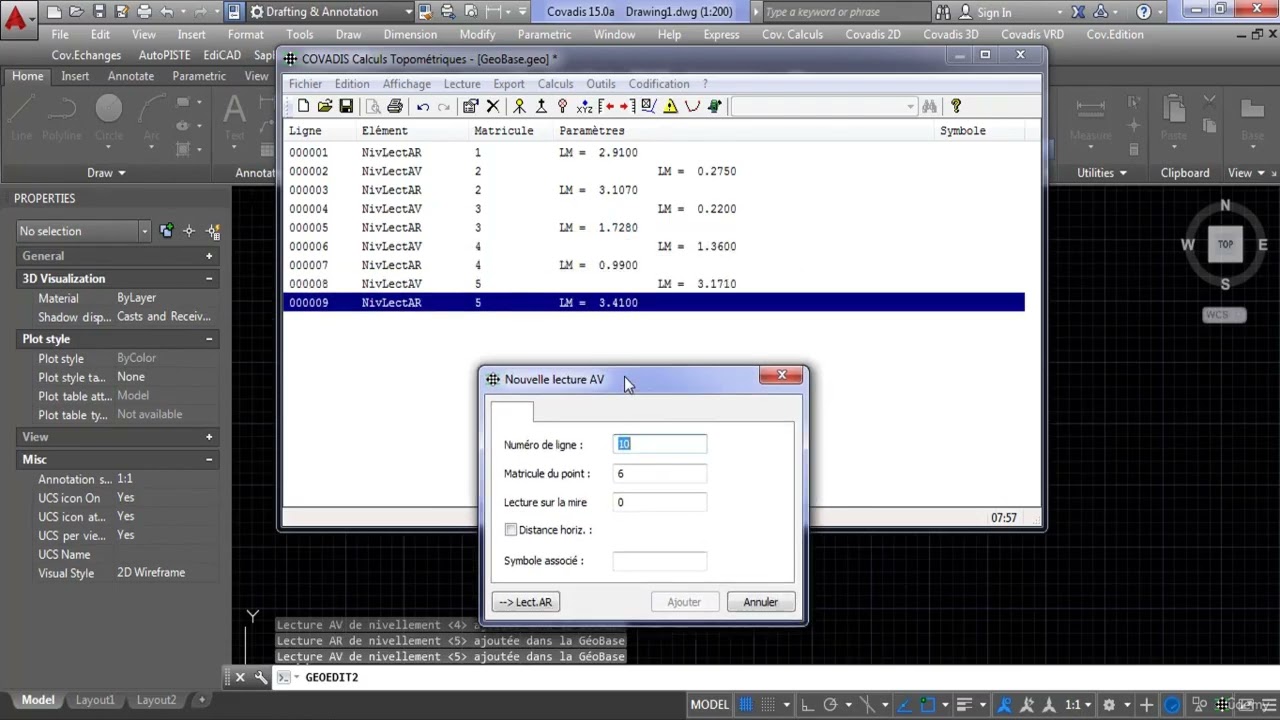1280x720 pixels.
Task: Open the Lecture menu in COVADIS
Action: coord(462,84)
